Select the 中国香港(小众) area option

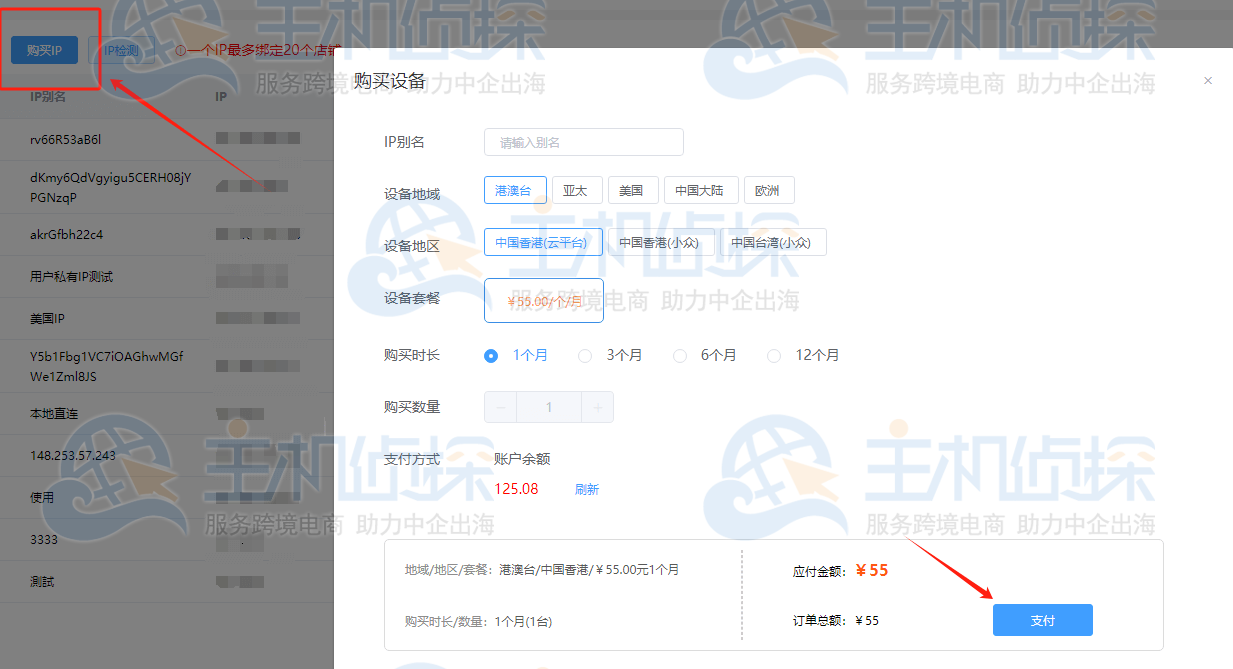coord(662,241)
